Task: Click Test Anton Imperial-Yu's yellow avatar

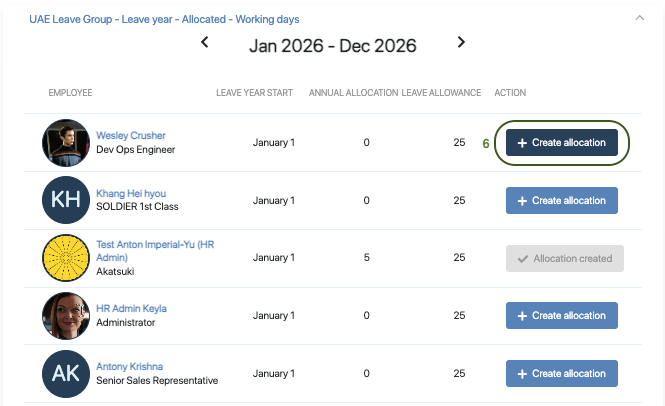Action: click(x=66, y=258)
